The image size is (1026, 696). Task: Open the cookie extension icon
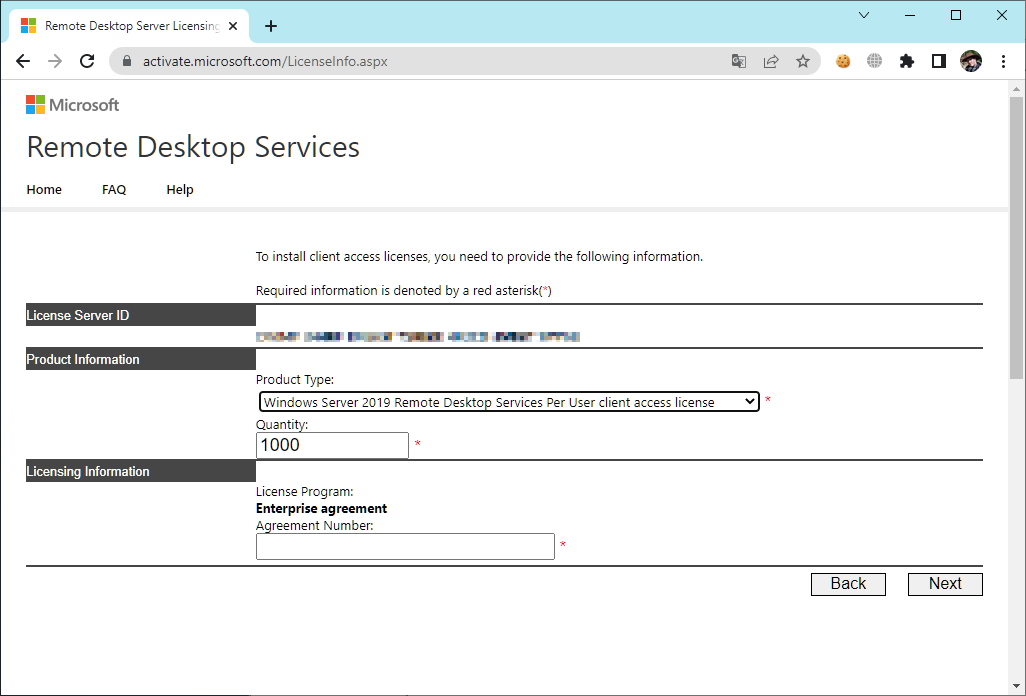pyautogui.click(x=843, y=61)
